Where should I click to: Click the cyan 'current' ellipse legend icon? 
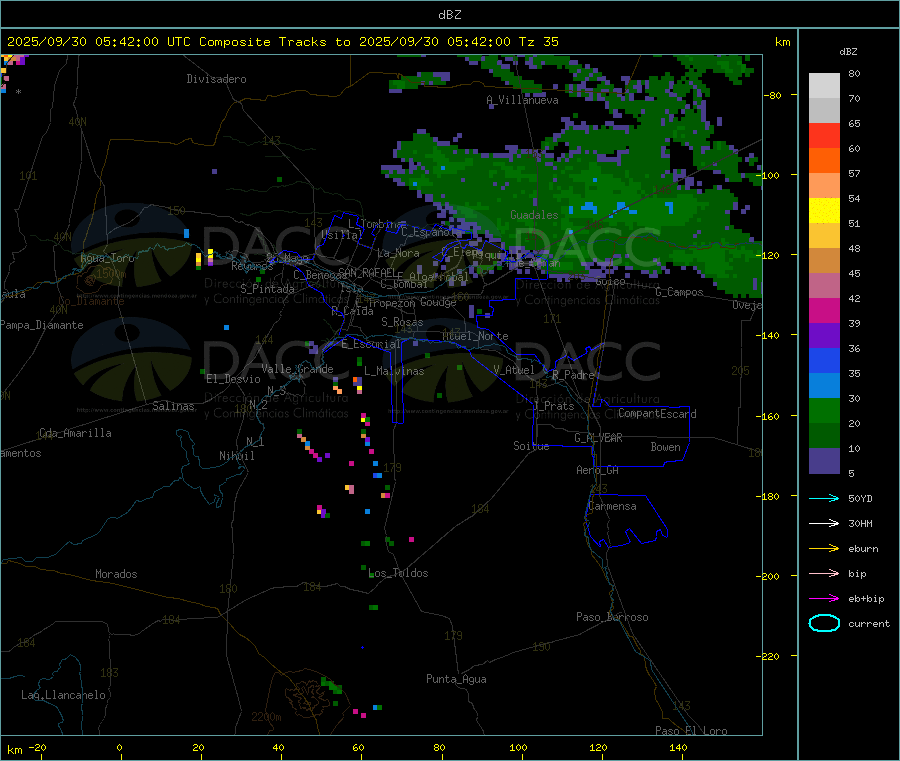point(824,623)
